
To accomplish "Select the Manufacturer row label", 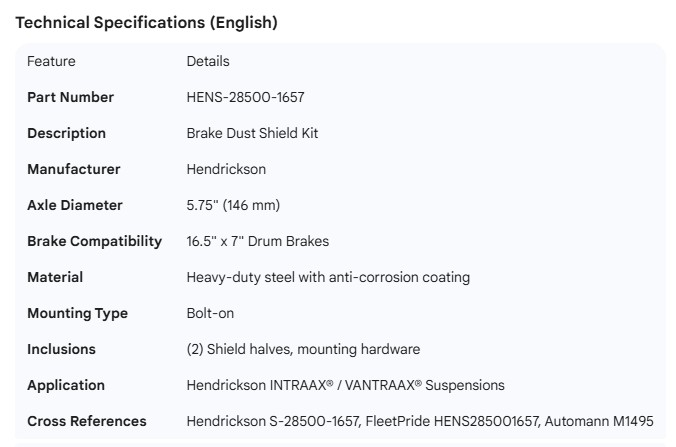I will coord(73,169).
